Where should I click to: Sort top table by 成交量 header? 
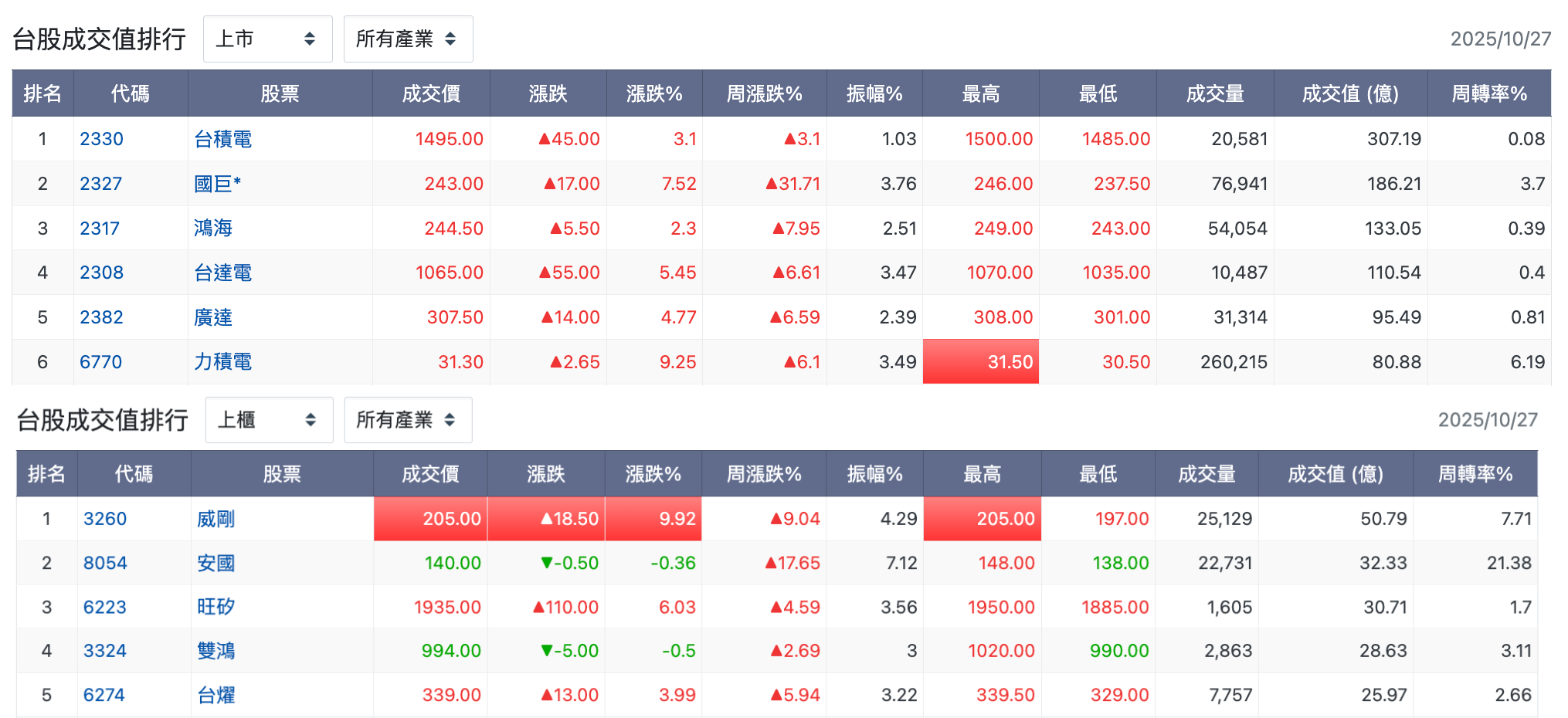pos(1215,93)
